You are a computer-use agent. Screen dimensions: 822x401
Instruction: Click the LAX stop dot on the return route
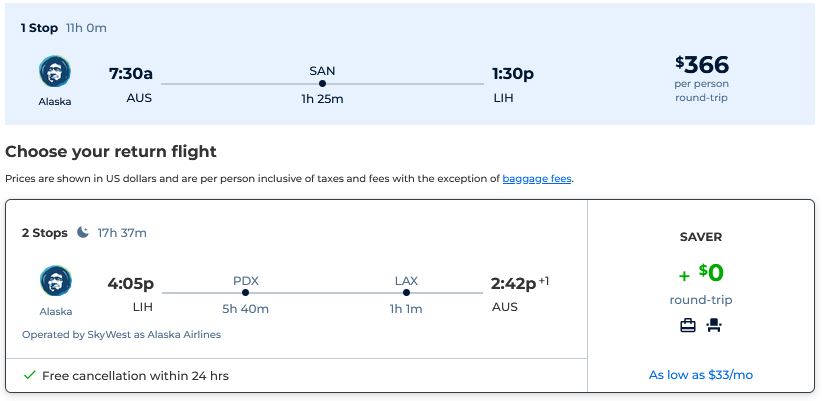pyautogui.click(x=406, y=292)
